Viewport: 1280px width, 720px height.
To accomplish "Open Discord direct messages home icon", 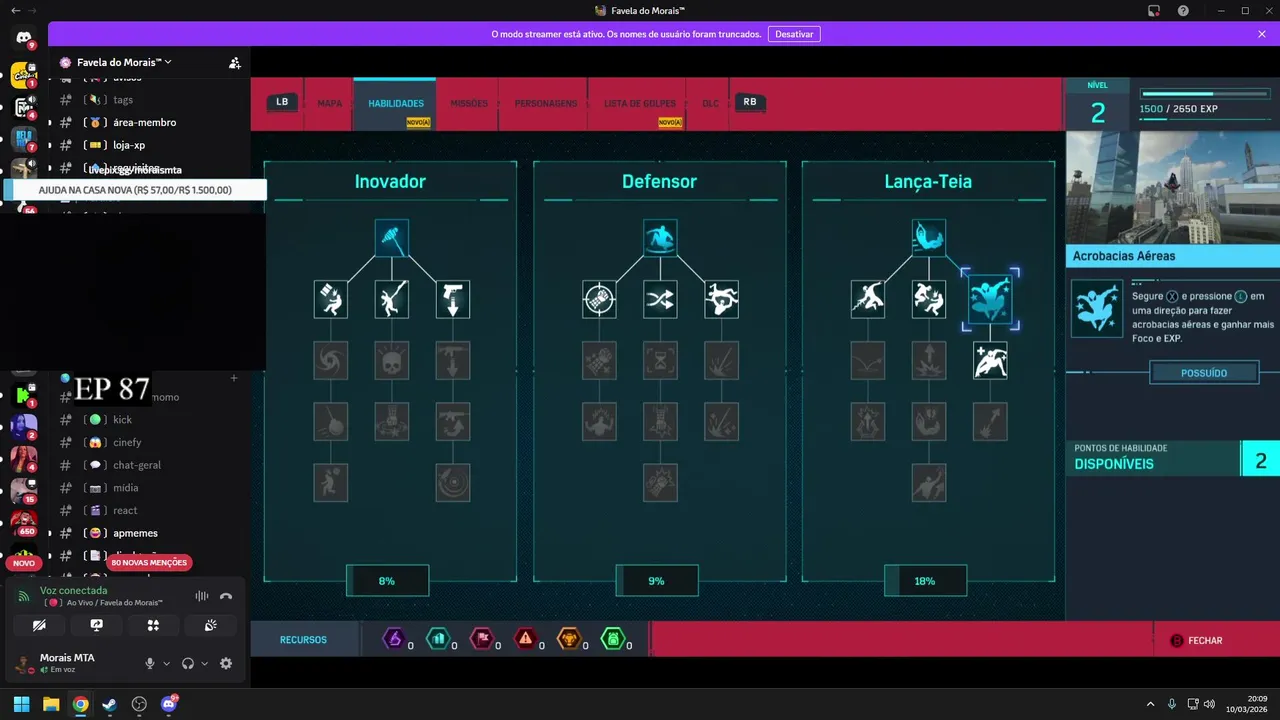I will [x=24, y=38].
